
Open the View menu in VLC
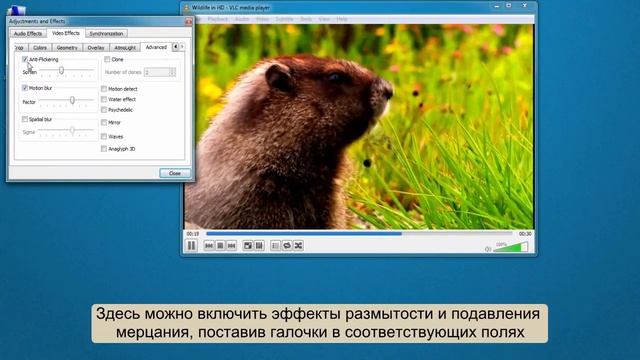[x=324, y=19]
